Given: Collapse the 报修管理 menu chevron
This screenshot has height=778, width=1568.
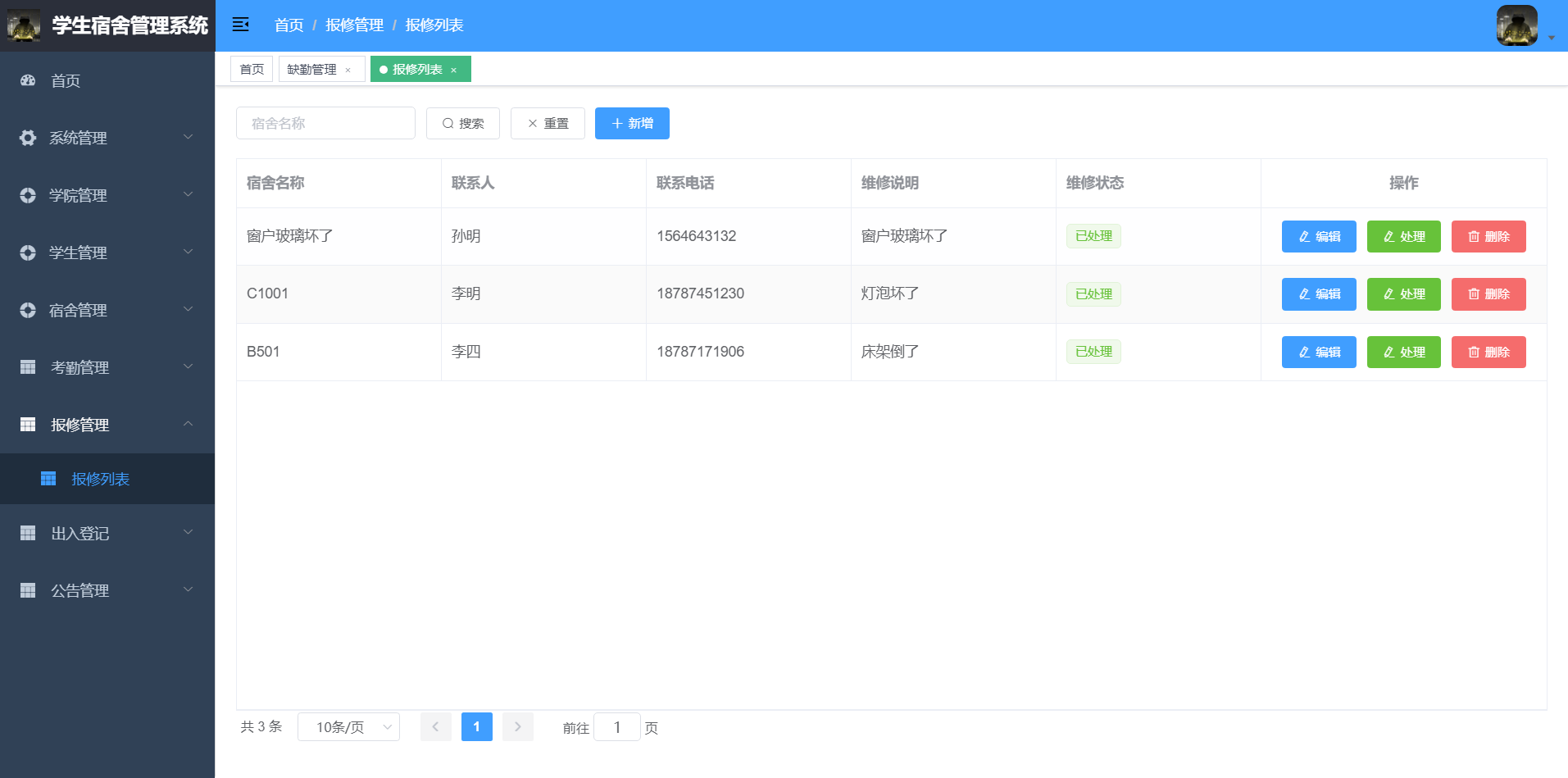Looking at the screenshot, I should pyautogui.click(x=188, y=424).
